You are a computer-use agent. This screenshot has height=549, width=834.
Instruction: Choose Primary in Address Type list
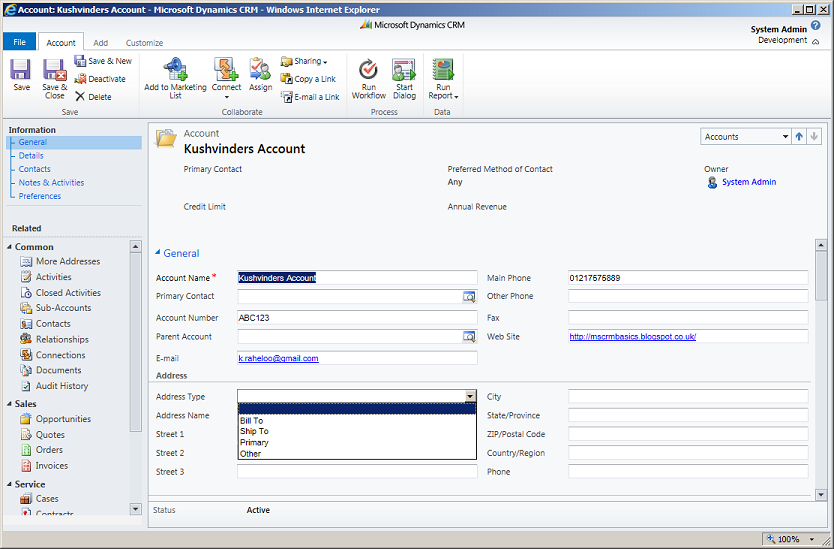pos(357,443)
